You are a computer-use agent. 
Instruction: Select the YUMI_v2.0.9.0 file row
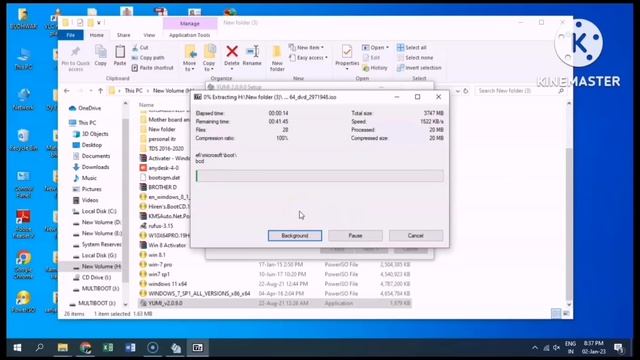coord(275,303)
